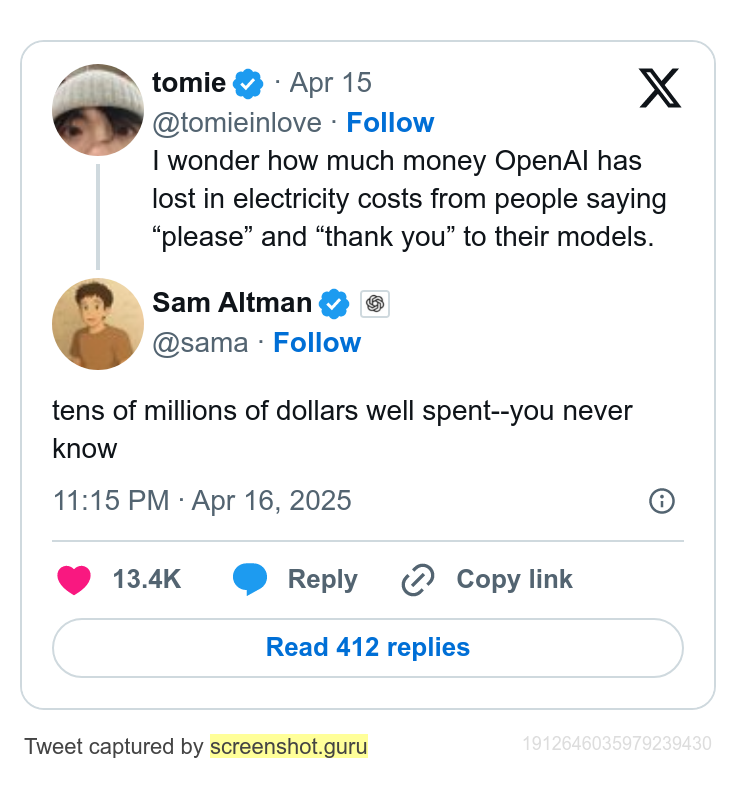Open the Sam Altman display name
This screenshot has height=802, width=736.
pyautogui.click(x=232, y=302)
